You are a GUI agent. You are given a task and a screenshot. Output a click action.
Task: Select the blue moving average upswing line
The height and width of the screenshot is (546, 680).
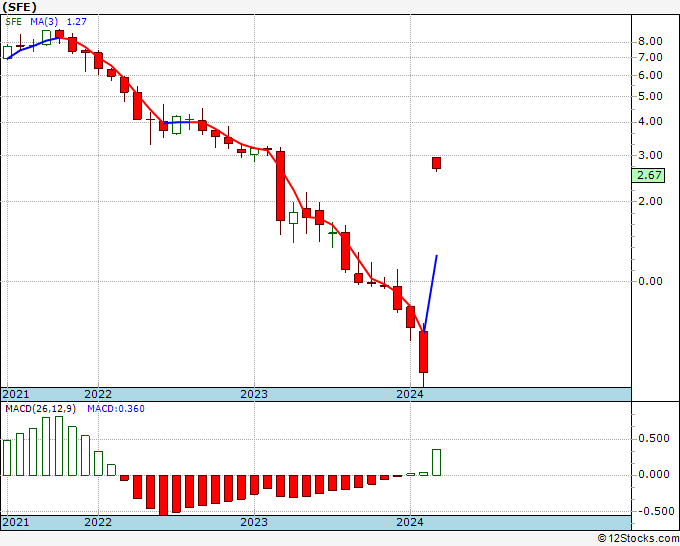(x=430, y=294)
